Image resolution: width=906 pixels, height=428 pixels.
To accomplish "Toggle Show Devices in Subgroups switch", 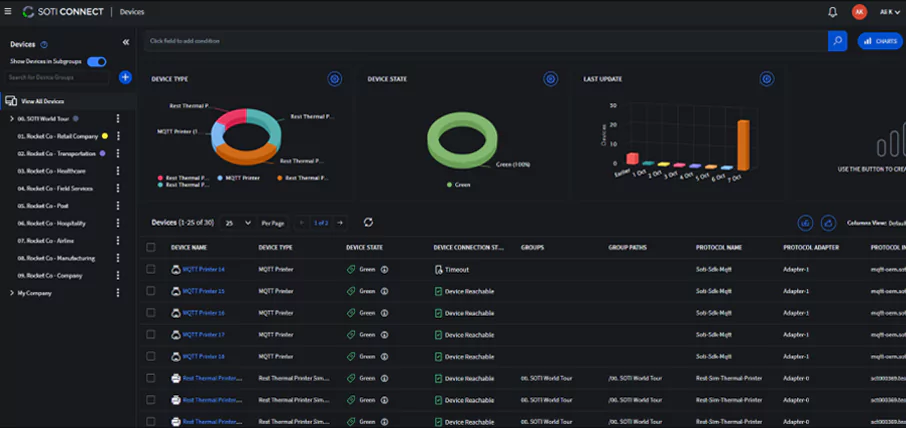I will tap(96, 61).
